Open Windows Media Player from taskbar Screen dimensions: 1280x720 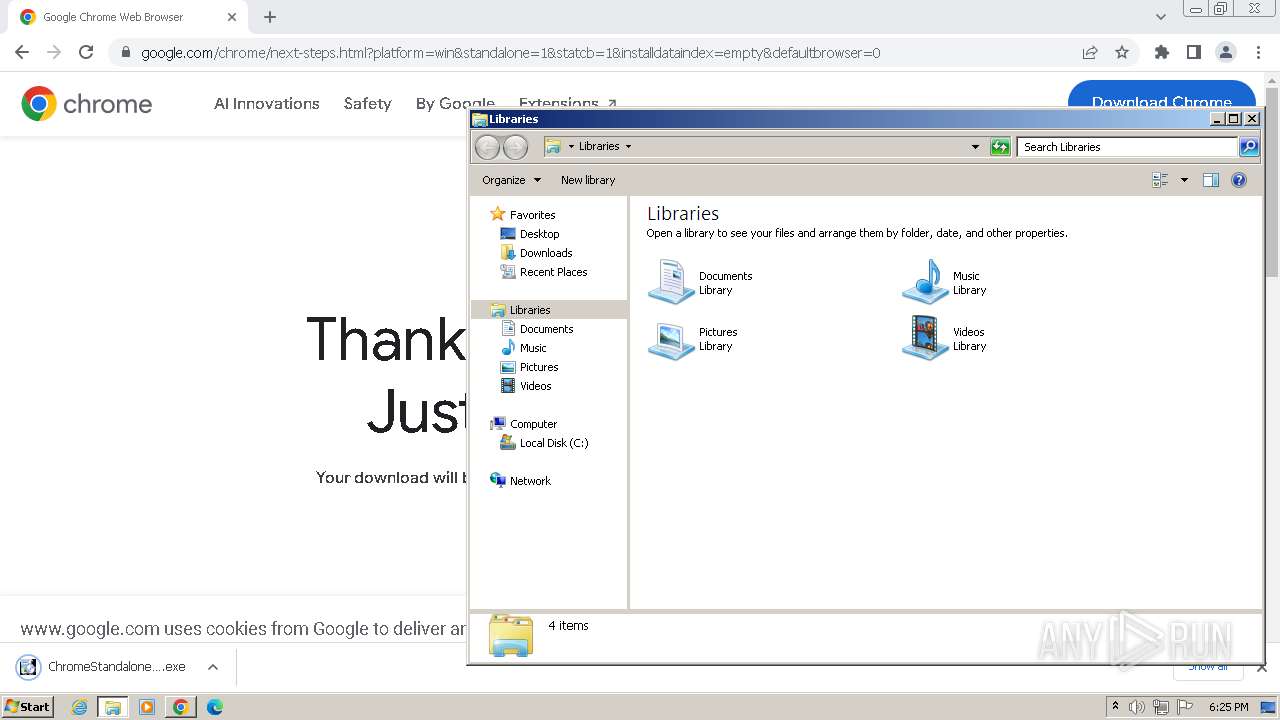147,707
